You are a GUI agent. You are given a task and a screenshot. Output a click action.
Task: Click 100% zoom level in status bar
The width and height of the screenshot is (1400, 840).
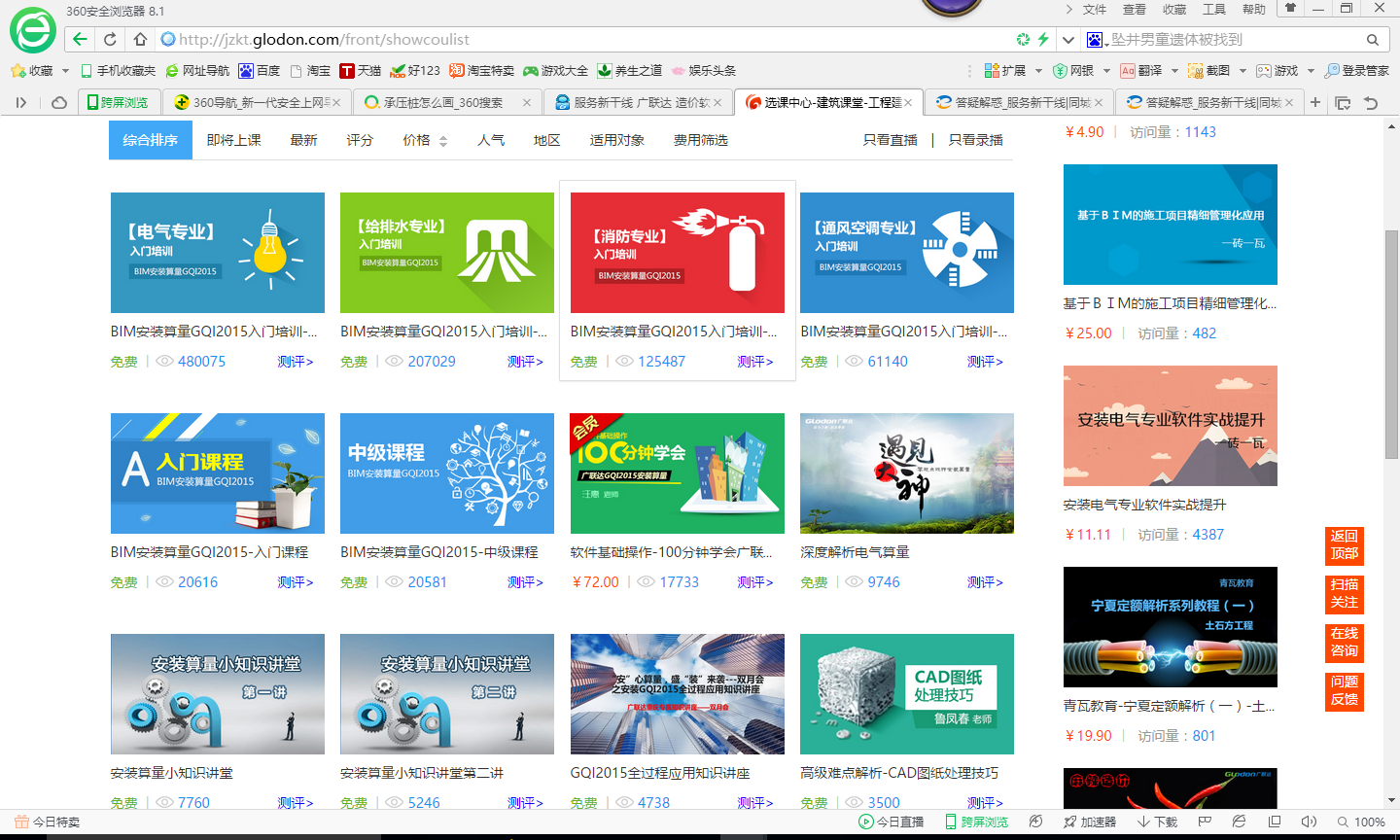point(1361,822)
